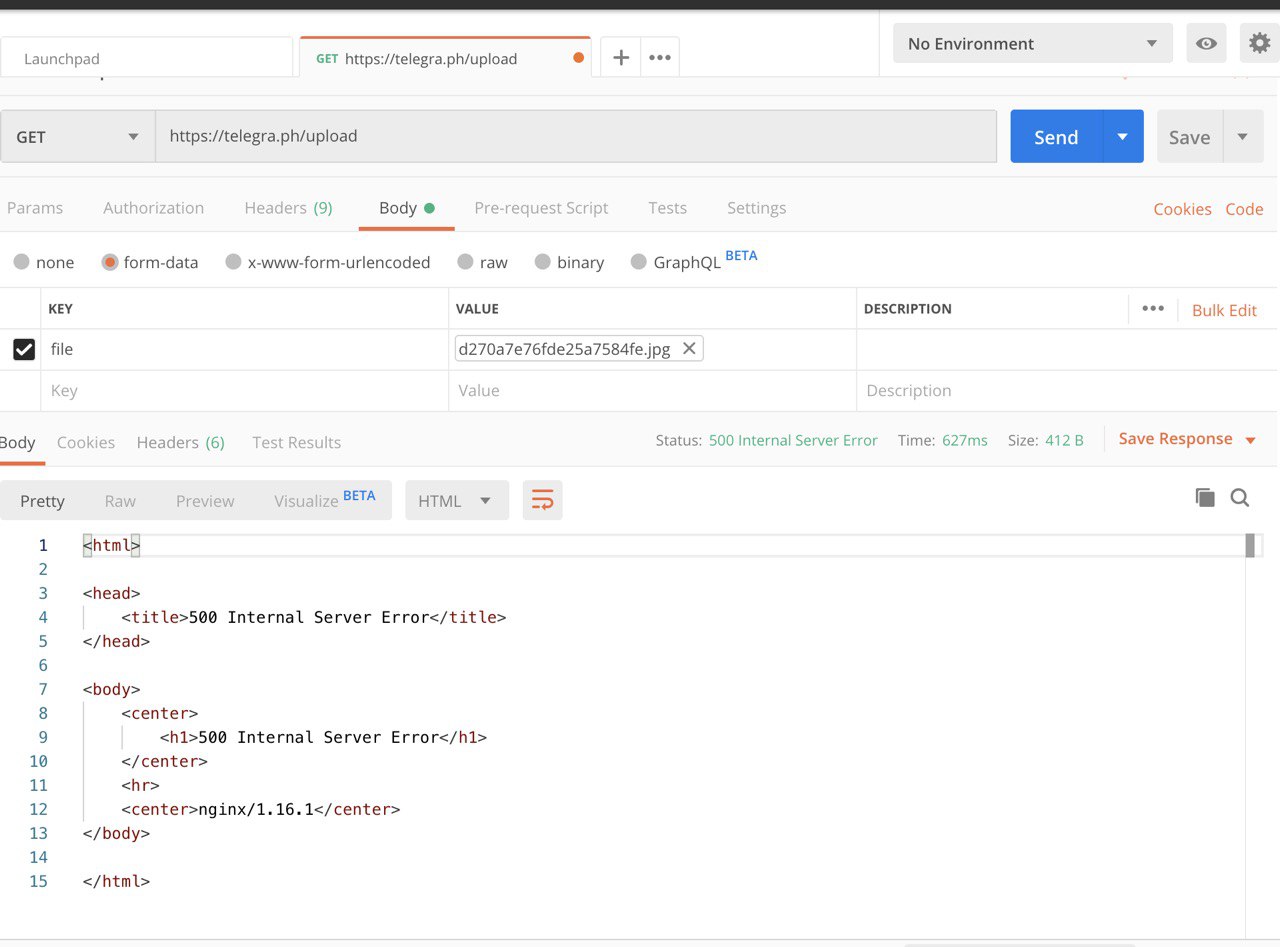Select the Preview response view
Screen dimensions: 1280x947
coord(205,500)
